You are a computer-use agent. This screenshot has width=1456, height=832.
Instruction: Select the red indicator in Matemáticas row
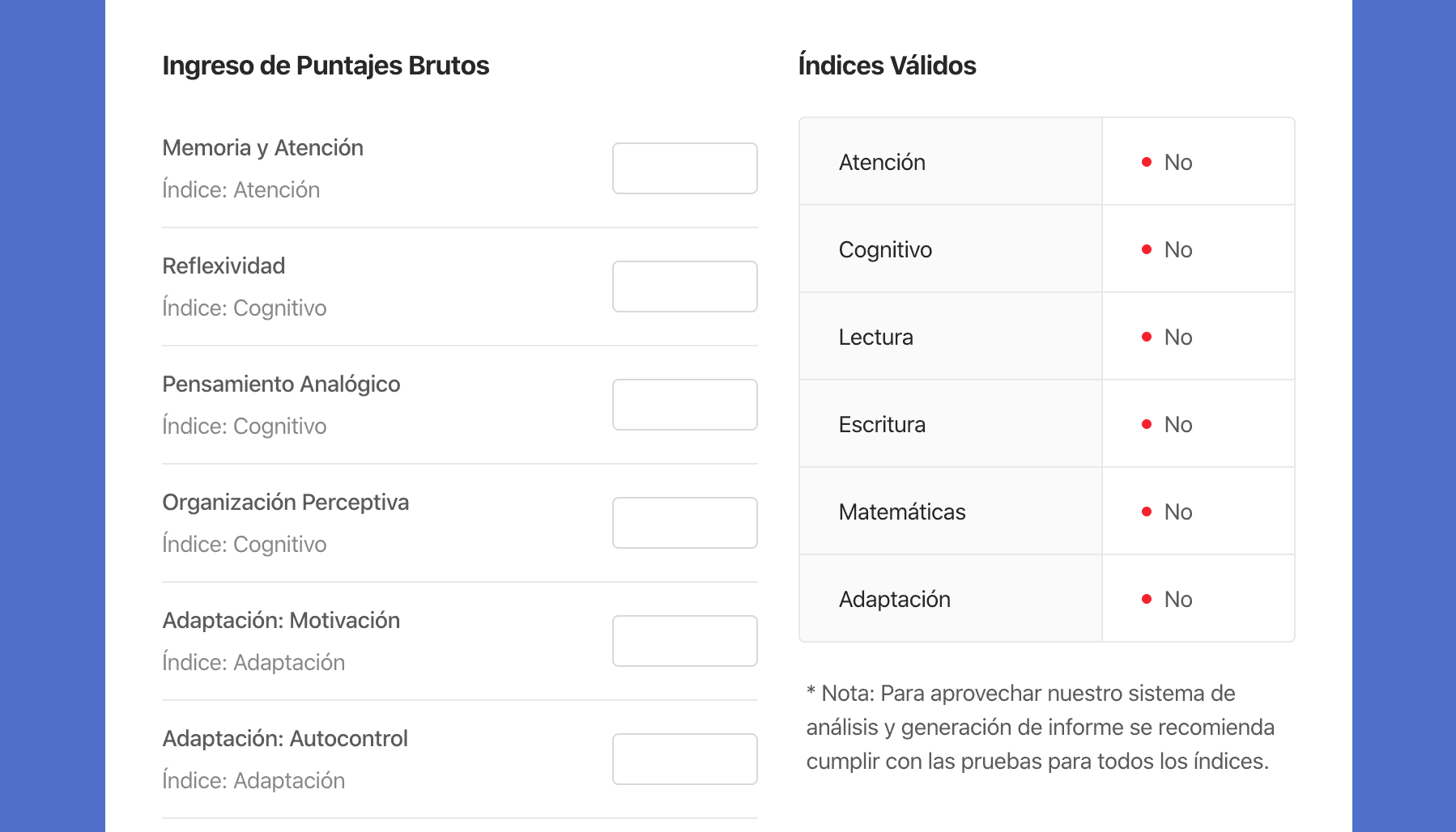(x=1147, y=512)
